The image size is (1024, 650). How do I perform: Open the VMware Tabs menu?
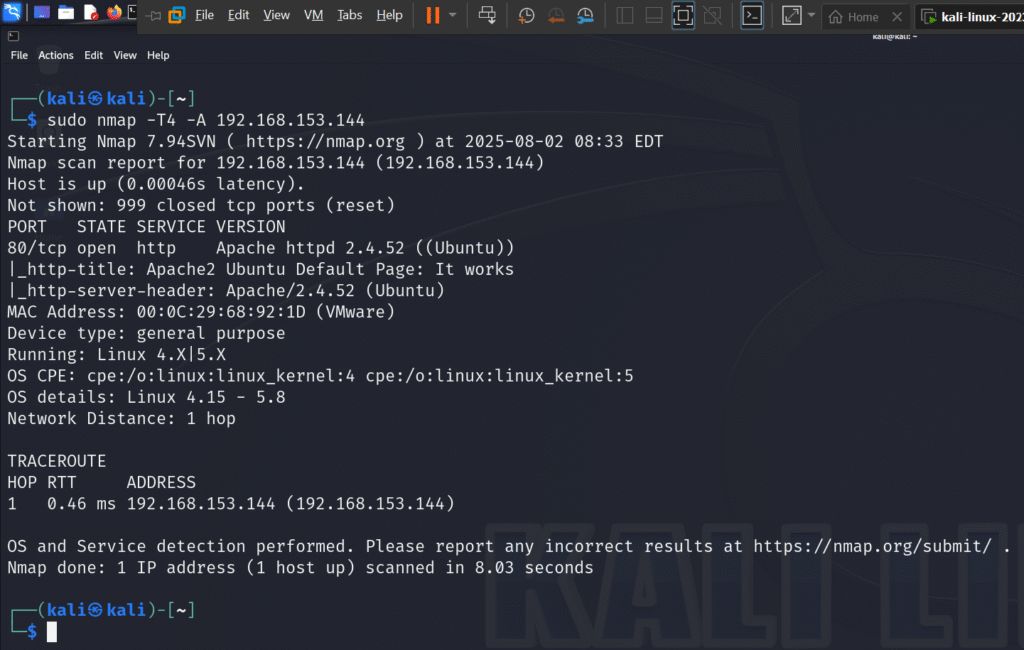tap(349, 15)
